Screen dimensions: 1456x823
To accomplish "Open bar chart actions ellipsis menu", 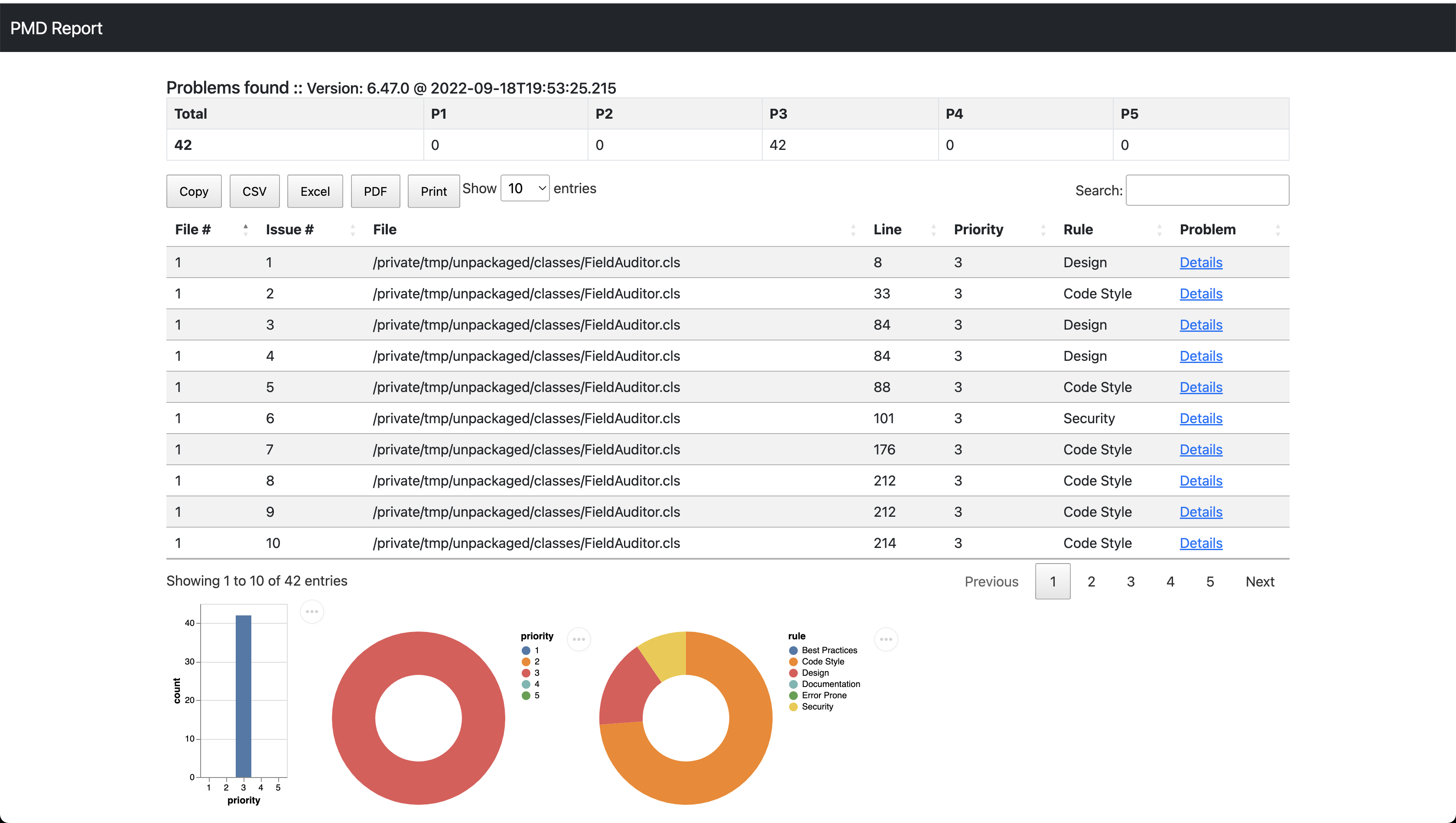I will tap(312, 612).
